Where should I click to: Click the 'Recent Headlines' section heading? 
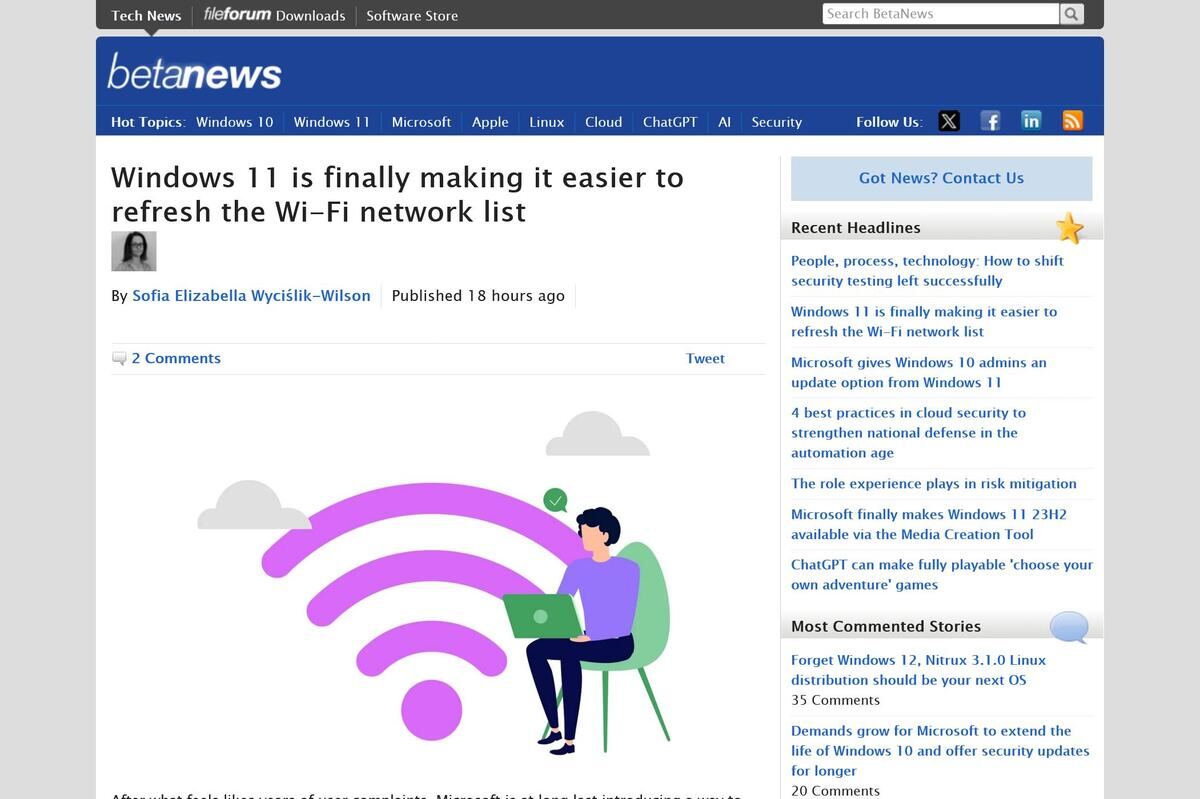[856, 228]
